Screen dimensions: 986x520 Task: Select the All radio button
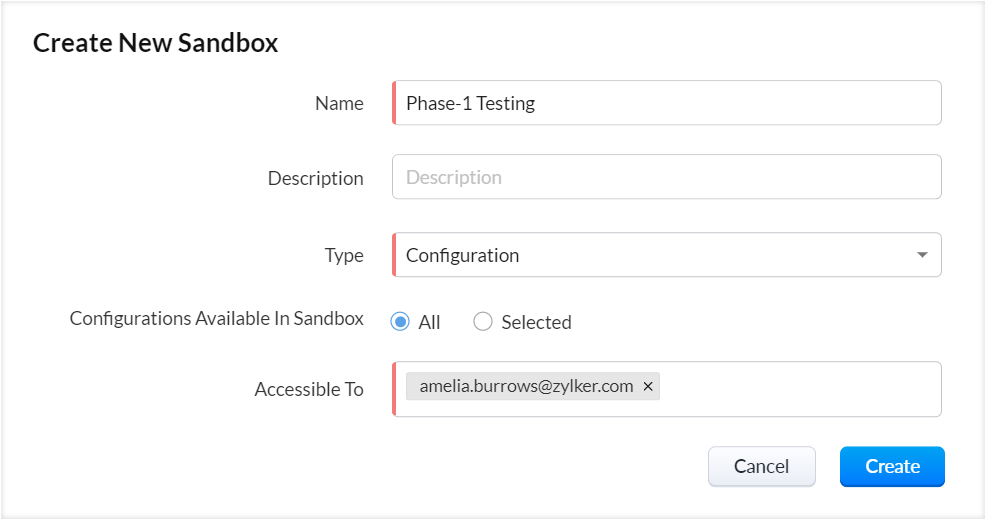tap(400, 322)
